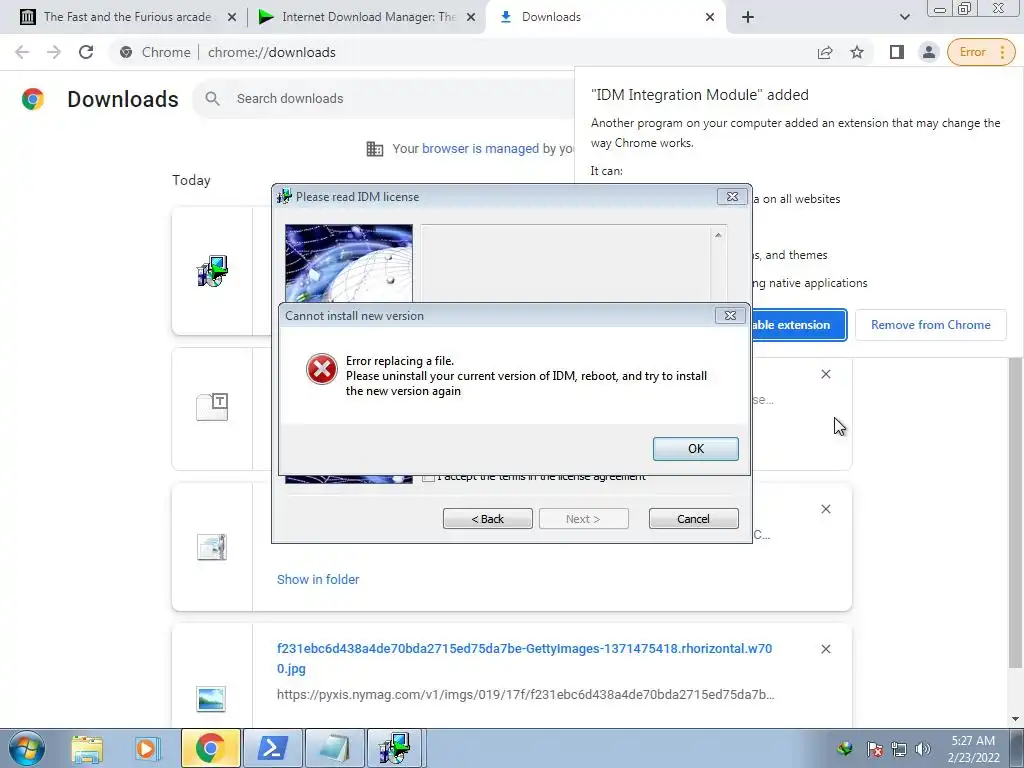Viewport: 1024px width, 768px height.
Task: Open the Windows Start menu
Action: pos(26,748)
